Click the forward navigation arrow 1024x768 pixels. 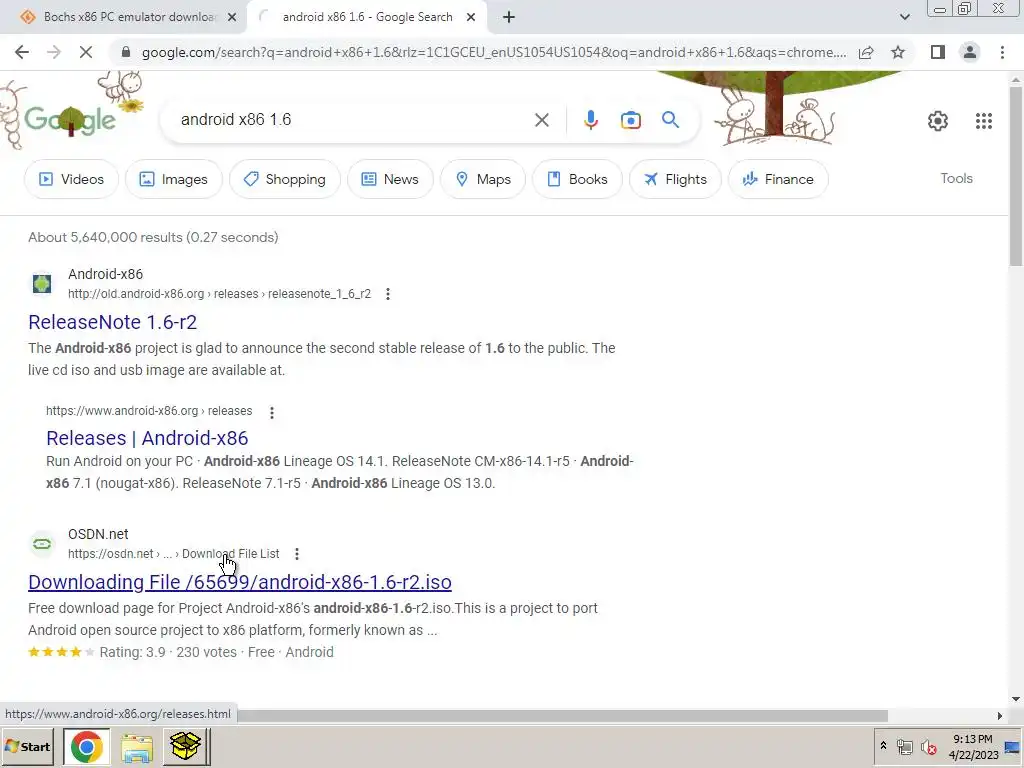[54, 52]
